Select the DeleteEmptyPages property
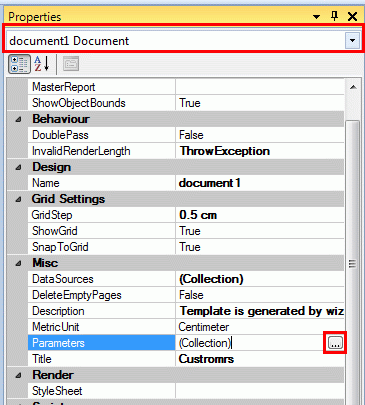The height and width of the screenshot is (405, 365). [102, 295]
